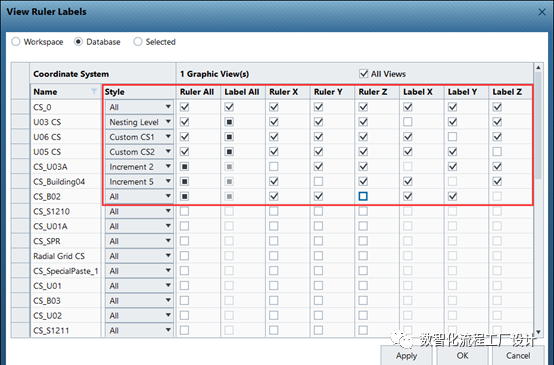
Task: Click the Ruler All column header
Action: point(198,92)
